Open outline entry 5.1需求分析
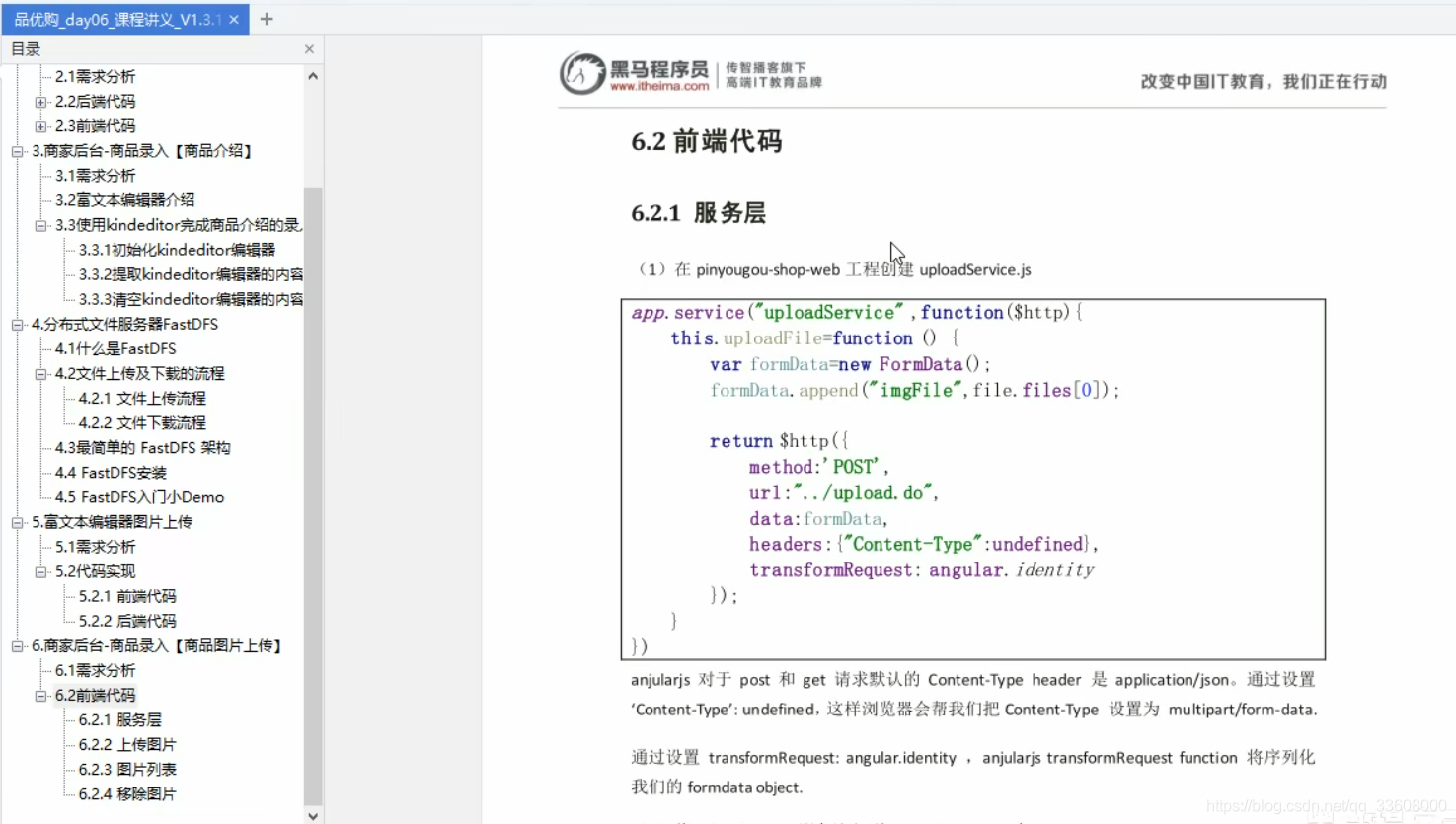This screenshot has width=1456, height=824. tap(95, 547)
